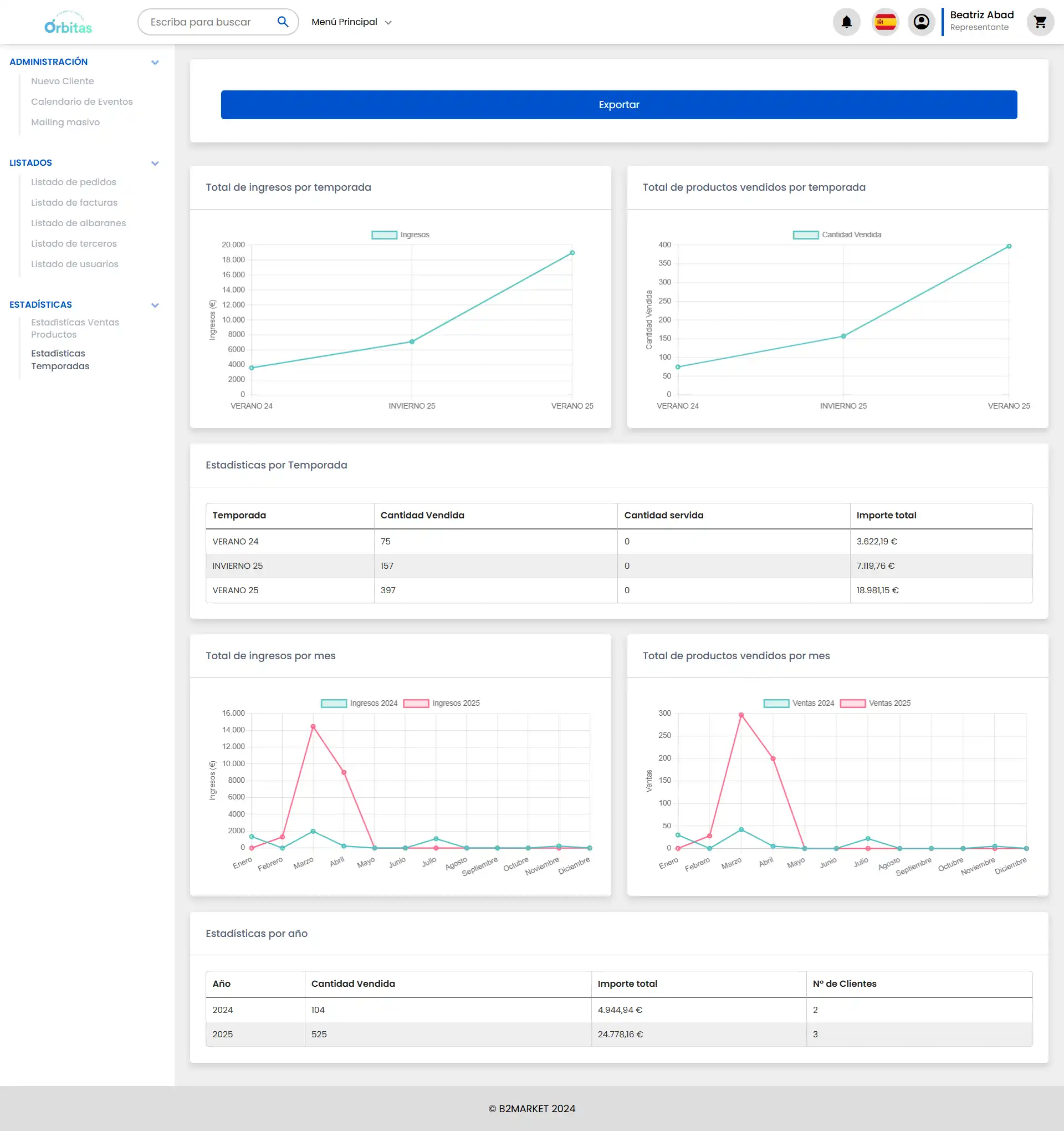The height and width of the screenshot is (1131, 1064).
Task: Click the user profile avatar icon
Action: (x=921, y=22)
